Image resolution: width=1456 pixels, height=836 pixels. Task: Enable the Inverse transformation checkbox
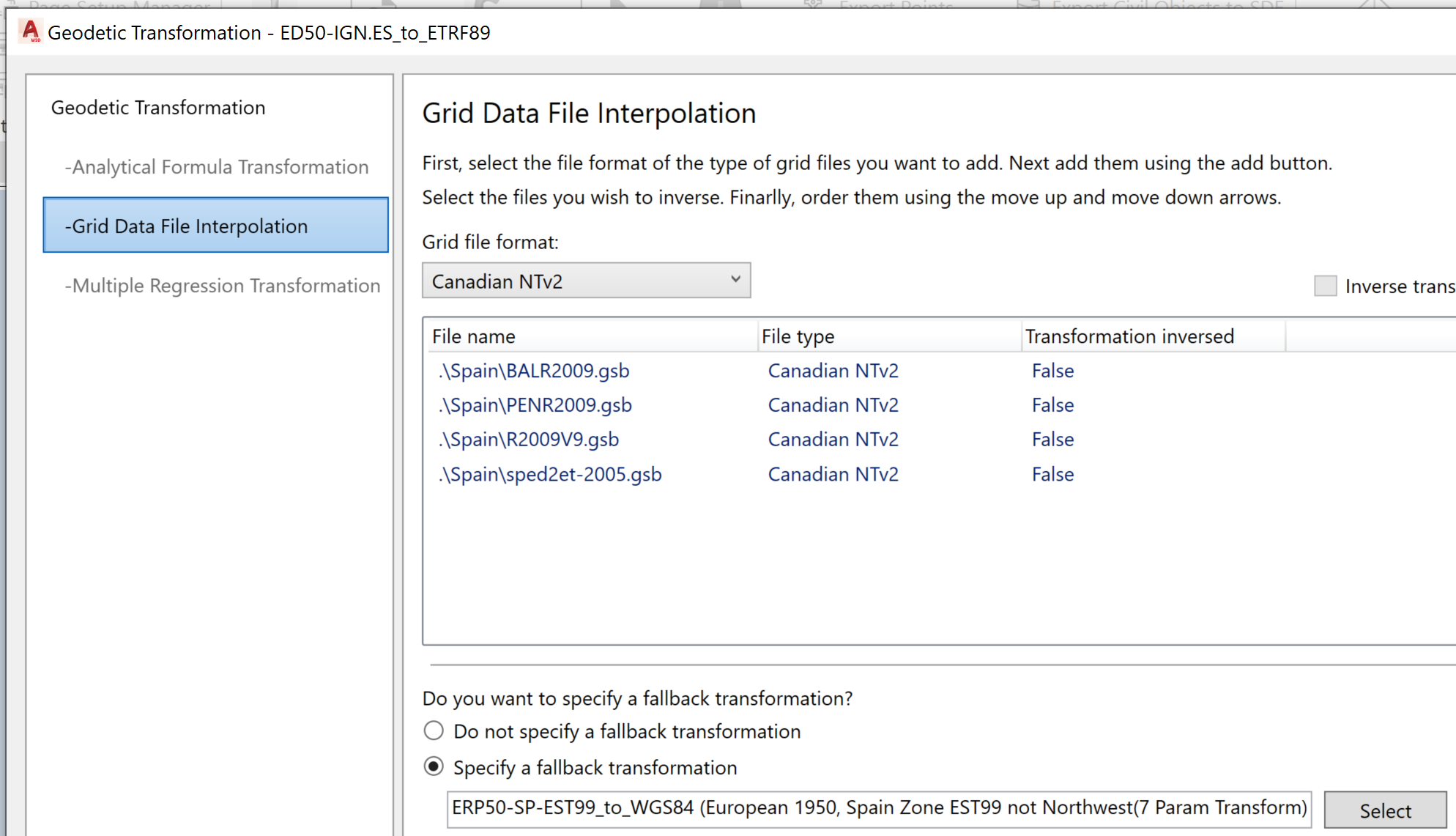click(x=1326, y=286)
